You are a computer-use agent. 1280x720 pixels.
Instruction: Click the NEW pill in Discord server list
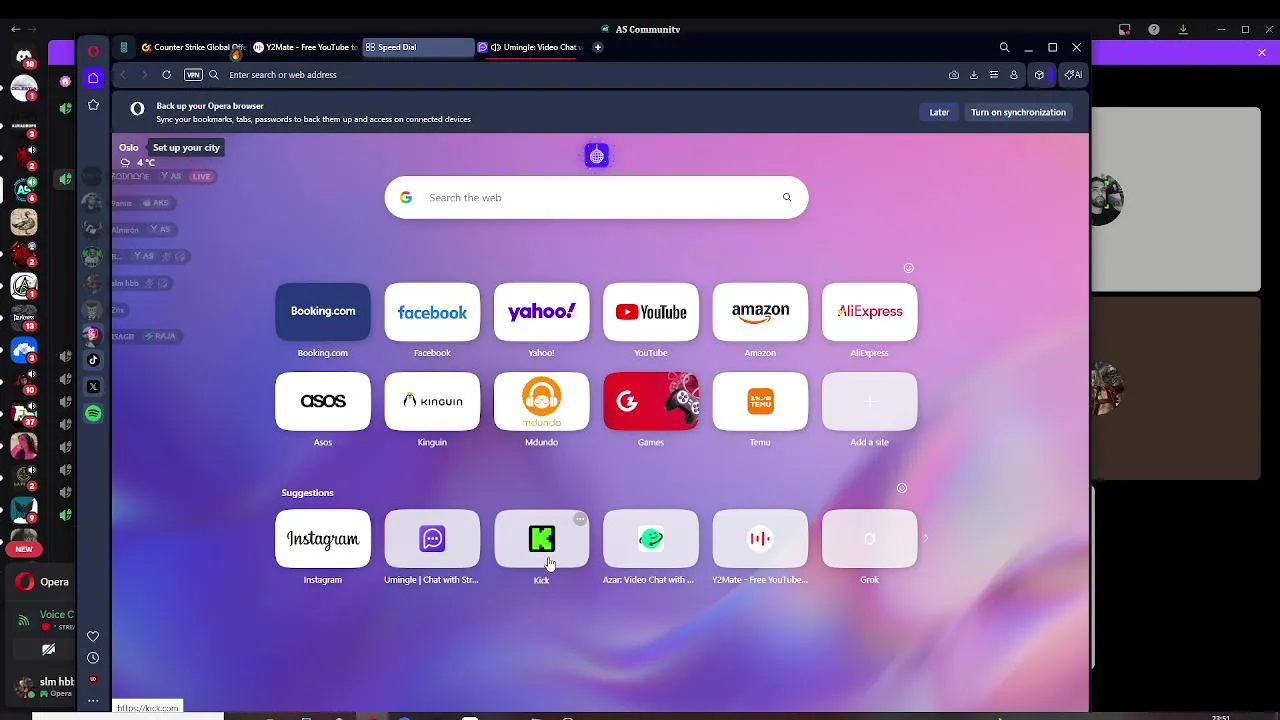coord(24,549)
